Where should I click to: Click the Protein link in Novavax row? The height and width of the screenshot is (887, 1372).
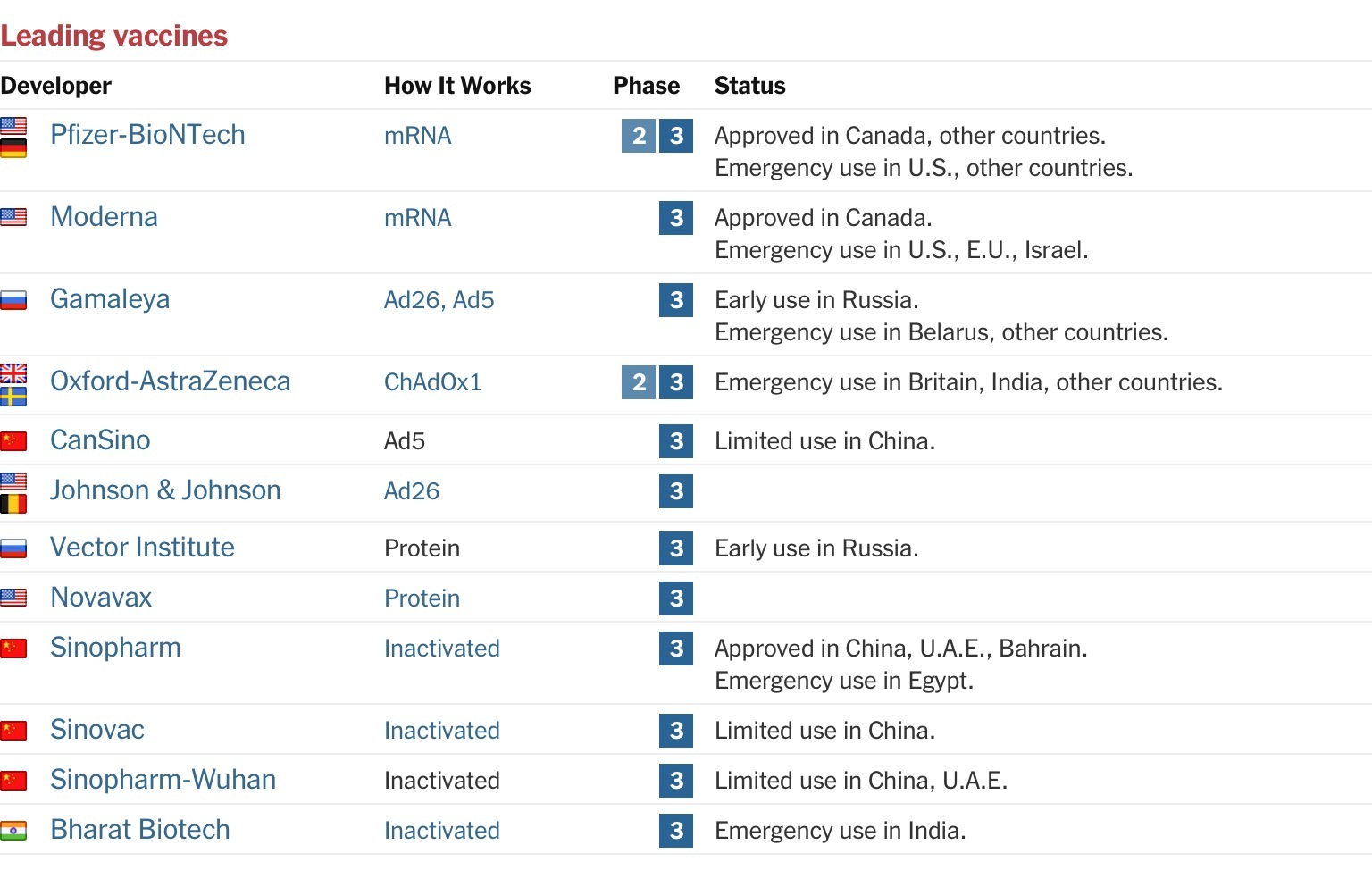(x=422, y=598)
